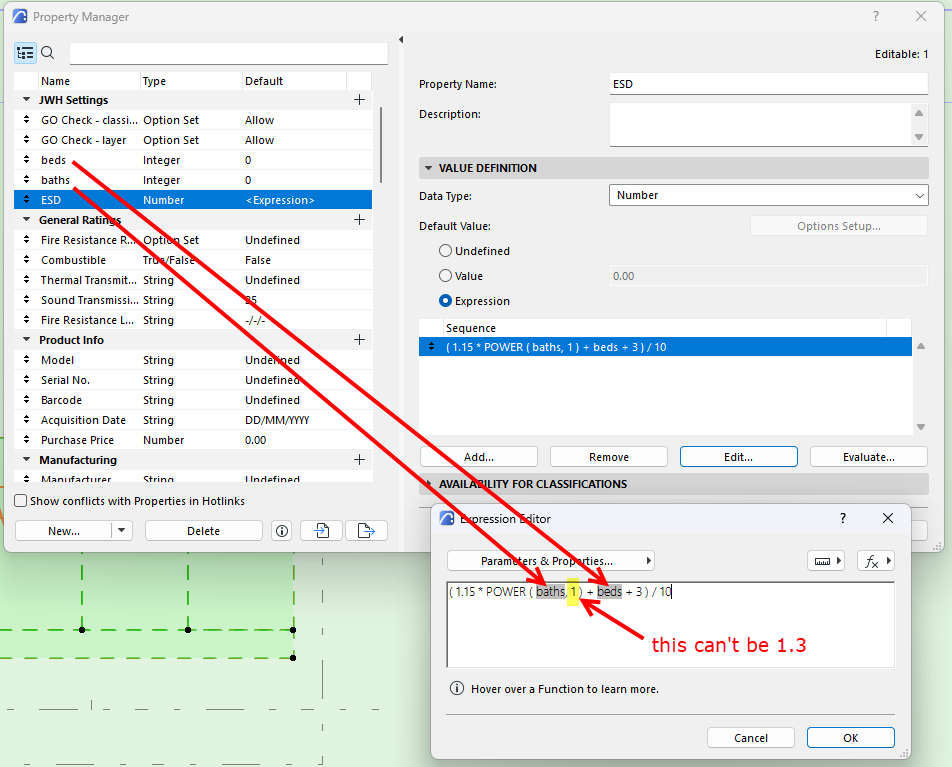Screen dimensions: 952x767
Task: Open the units ruler icon menu
Action: pyautogui.click(x=826, y=561)
